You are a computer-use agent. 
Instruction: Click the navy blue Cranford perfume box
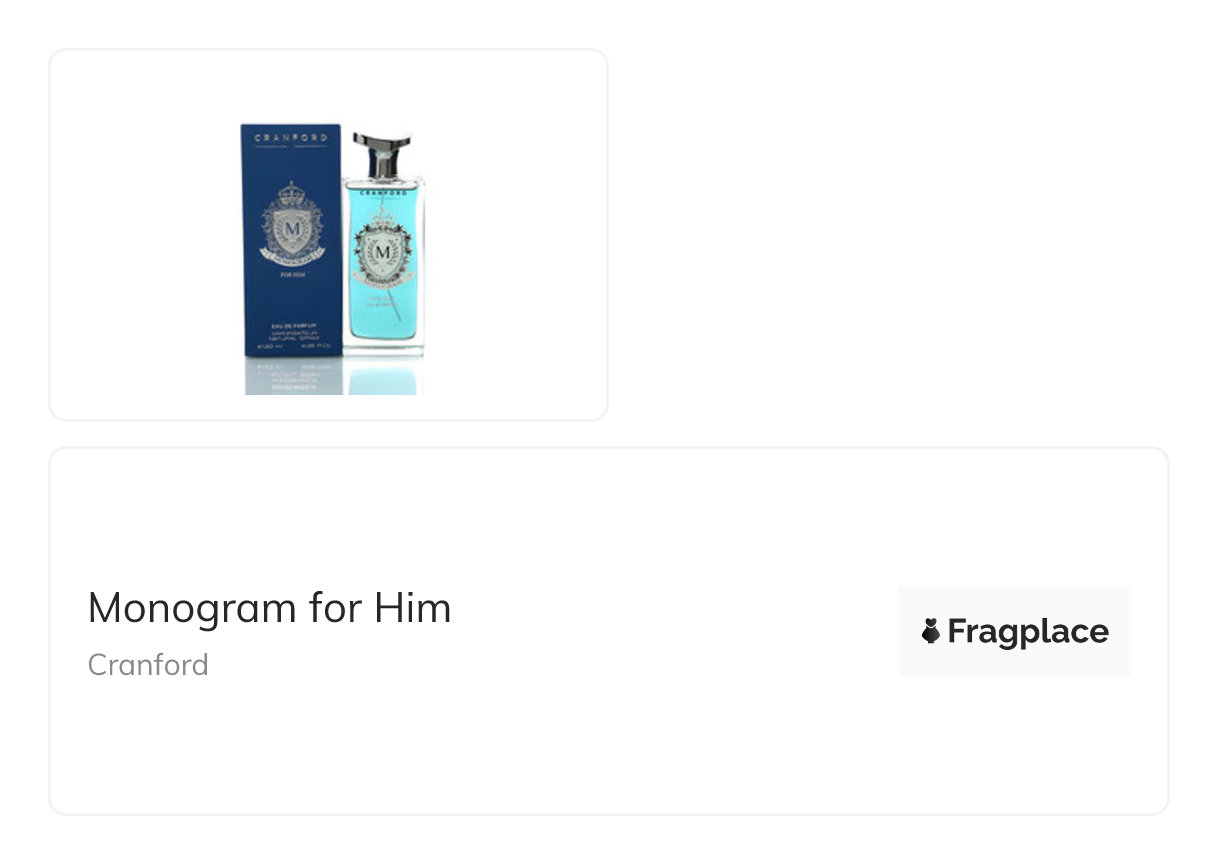[x=292, y=240]
